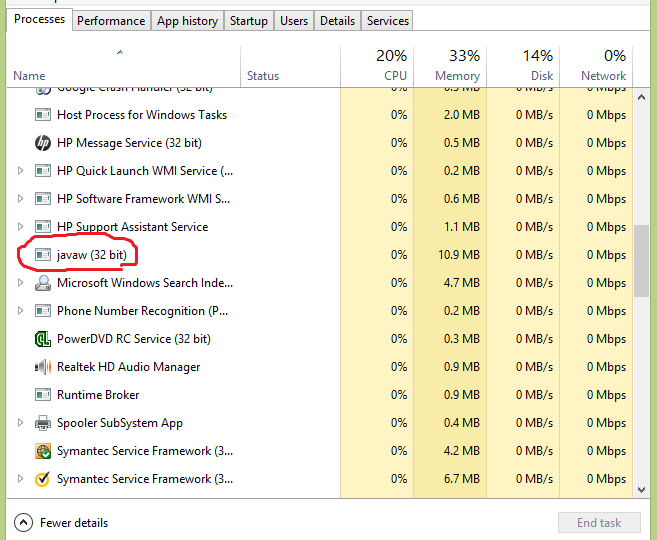Viewport: 657px width, 540px height.
Task: Click the Realtek HD Audio Manager speaker icon
Action: (43, 367)
